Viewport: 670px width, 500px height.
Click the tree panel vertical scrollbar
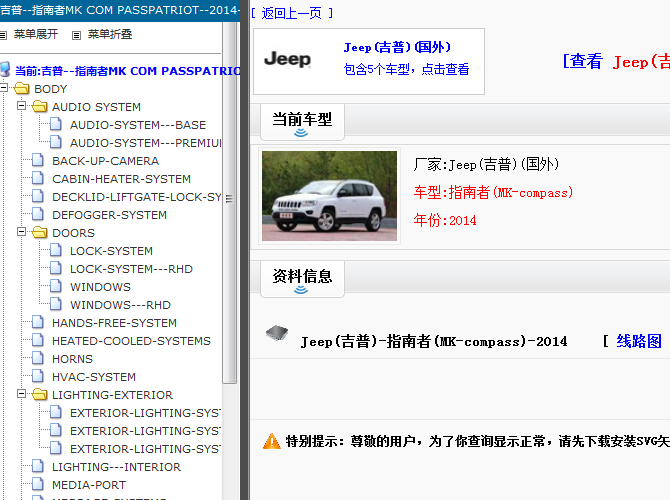229,203
